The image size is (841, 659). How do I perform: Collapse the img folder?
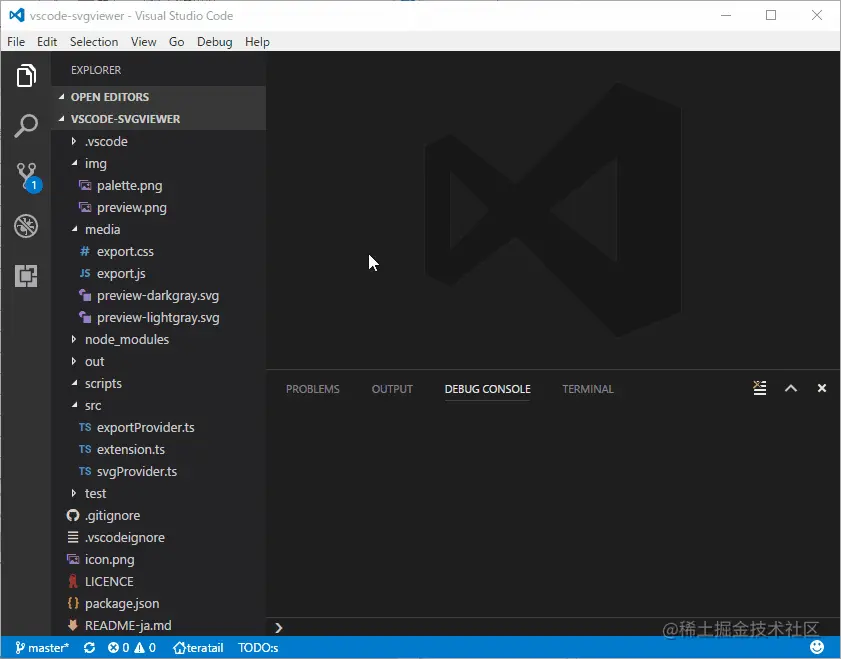159,163
